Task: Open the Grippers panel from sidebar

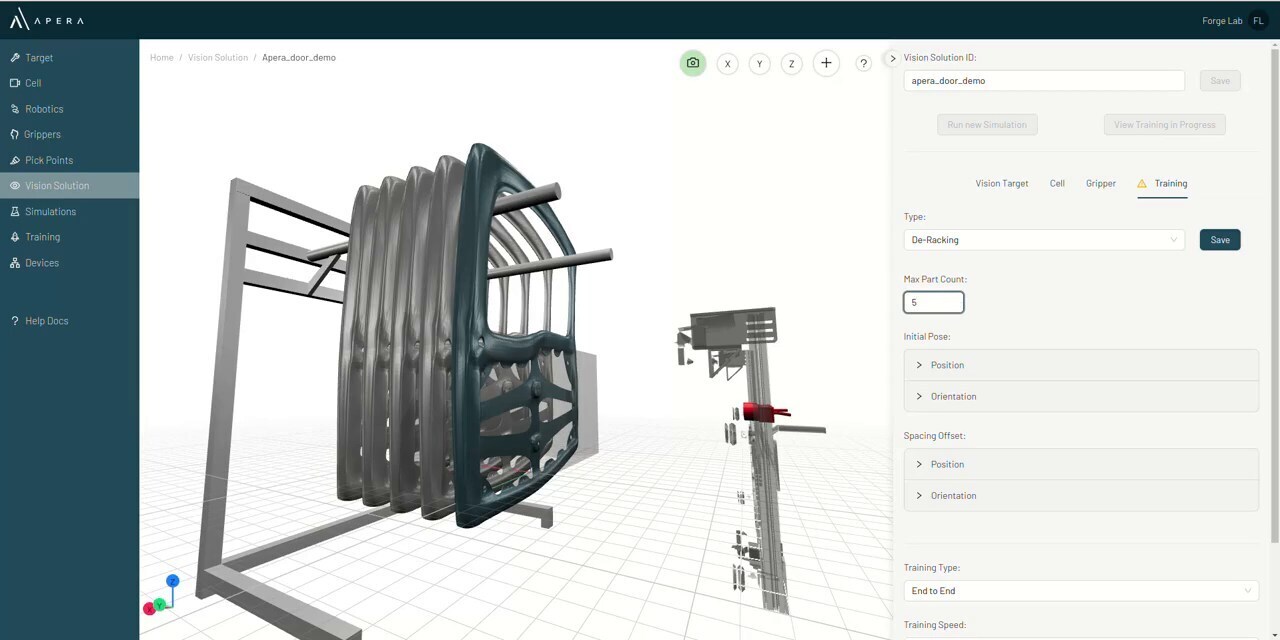Action: tap(42, 134)
